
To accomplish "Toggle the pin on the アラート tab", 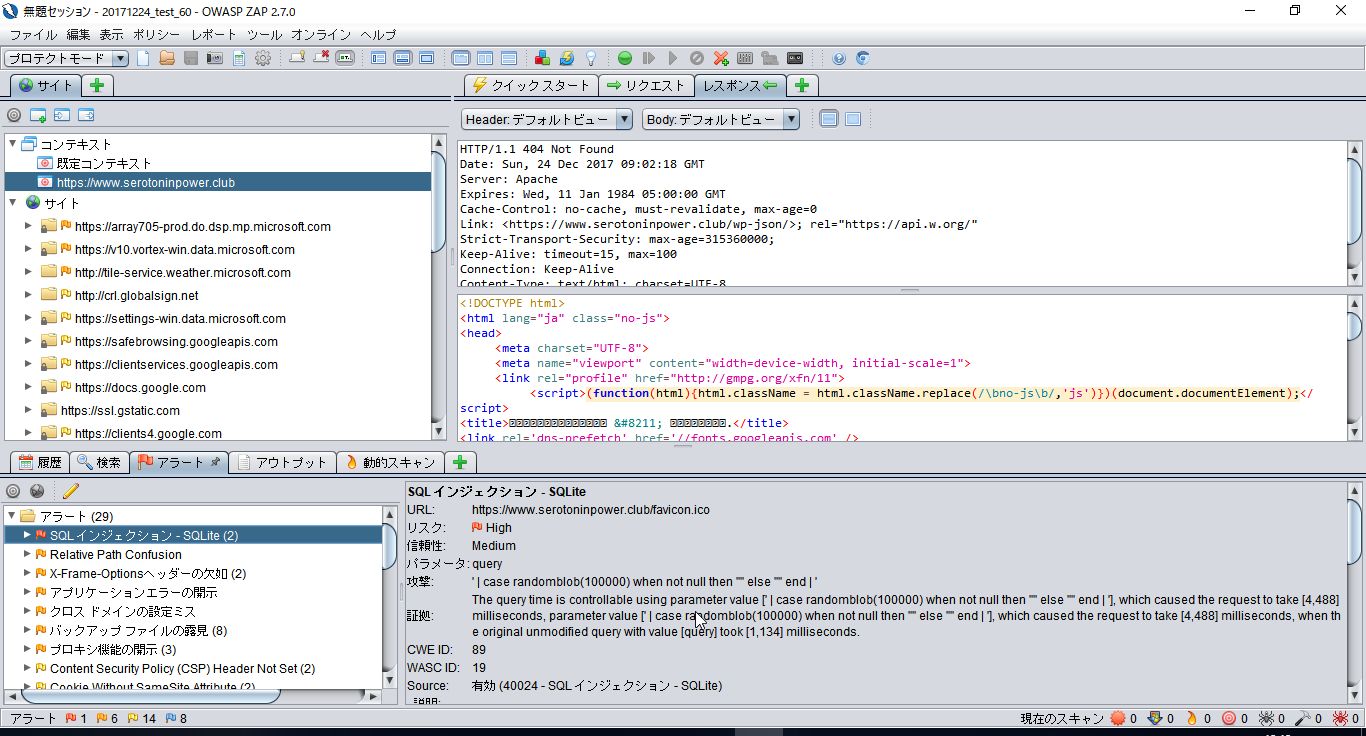I will pos(215,462).
